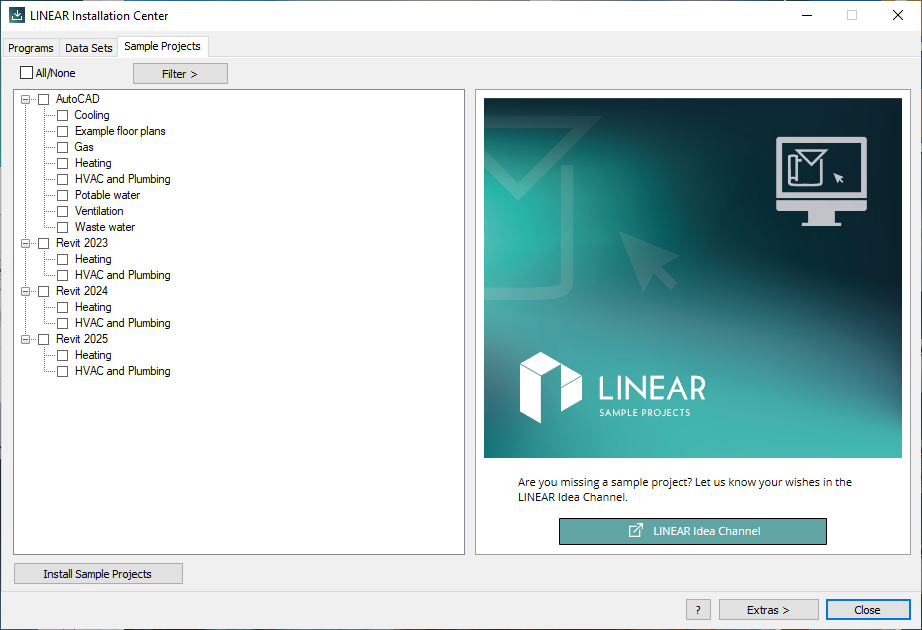The width and height of the screenshot is (922, 630).
Task: Enable the Revit 2024 HVAC and Plumbing checkbox
Action: tap(62, 323)
